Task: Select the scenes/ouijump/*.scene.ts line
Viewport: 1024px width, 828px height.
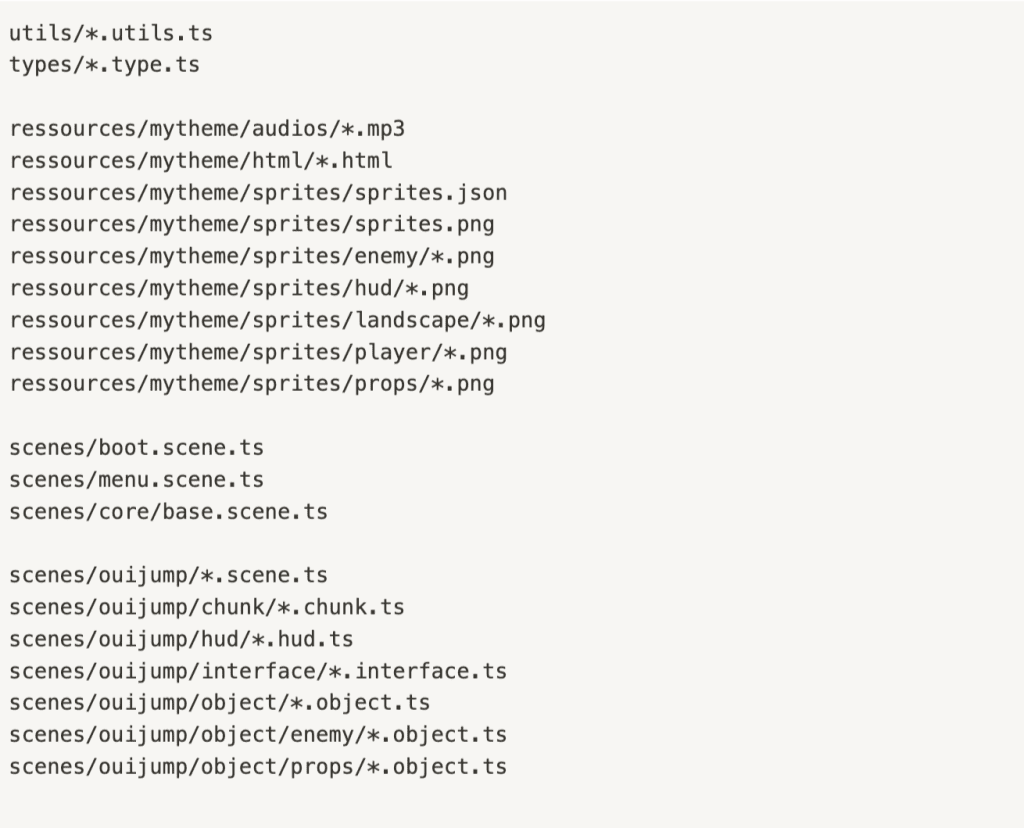Action: pyautogui.click(x=168, y=576)
